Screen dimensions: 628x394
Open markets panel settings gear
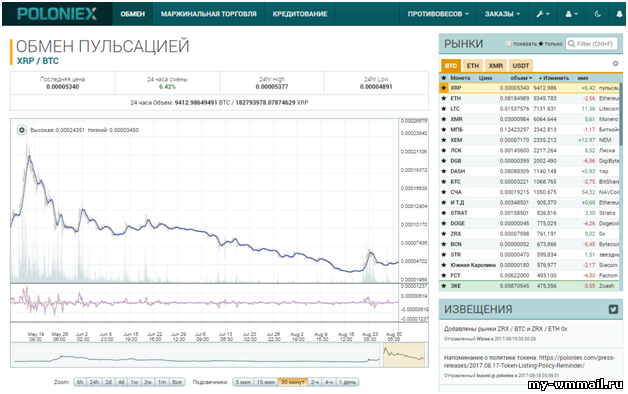tap(615, 64)
